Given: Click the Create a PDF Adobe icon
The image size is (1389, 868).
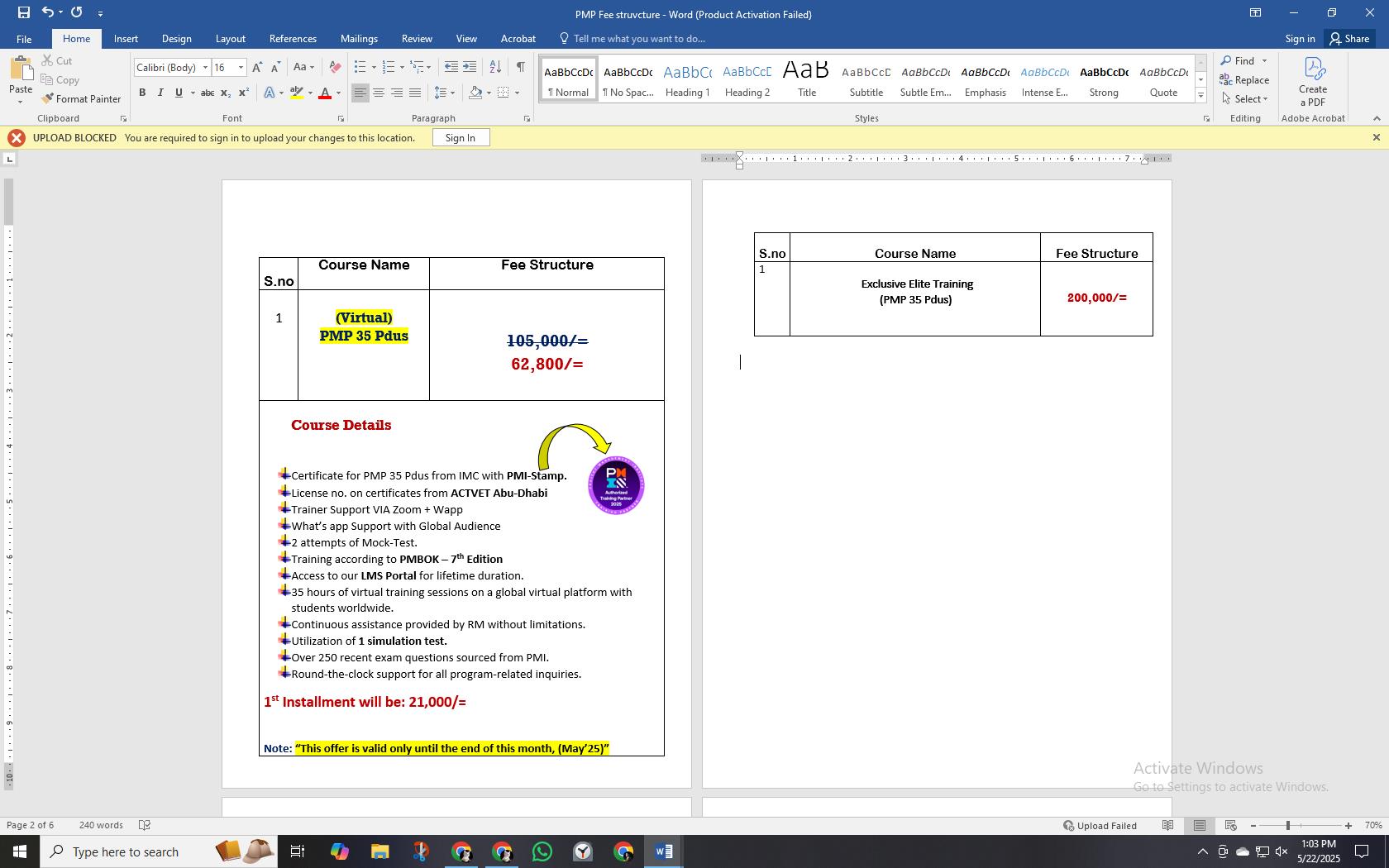Looking at the screenshot, I should point(1313,81).
